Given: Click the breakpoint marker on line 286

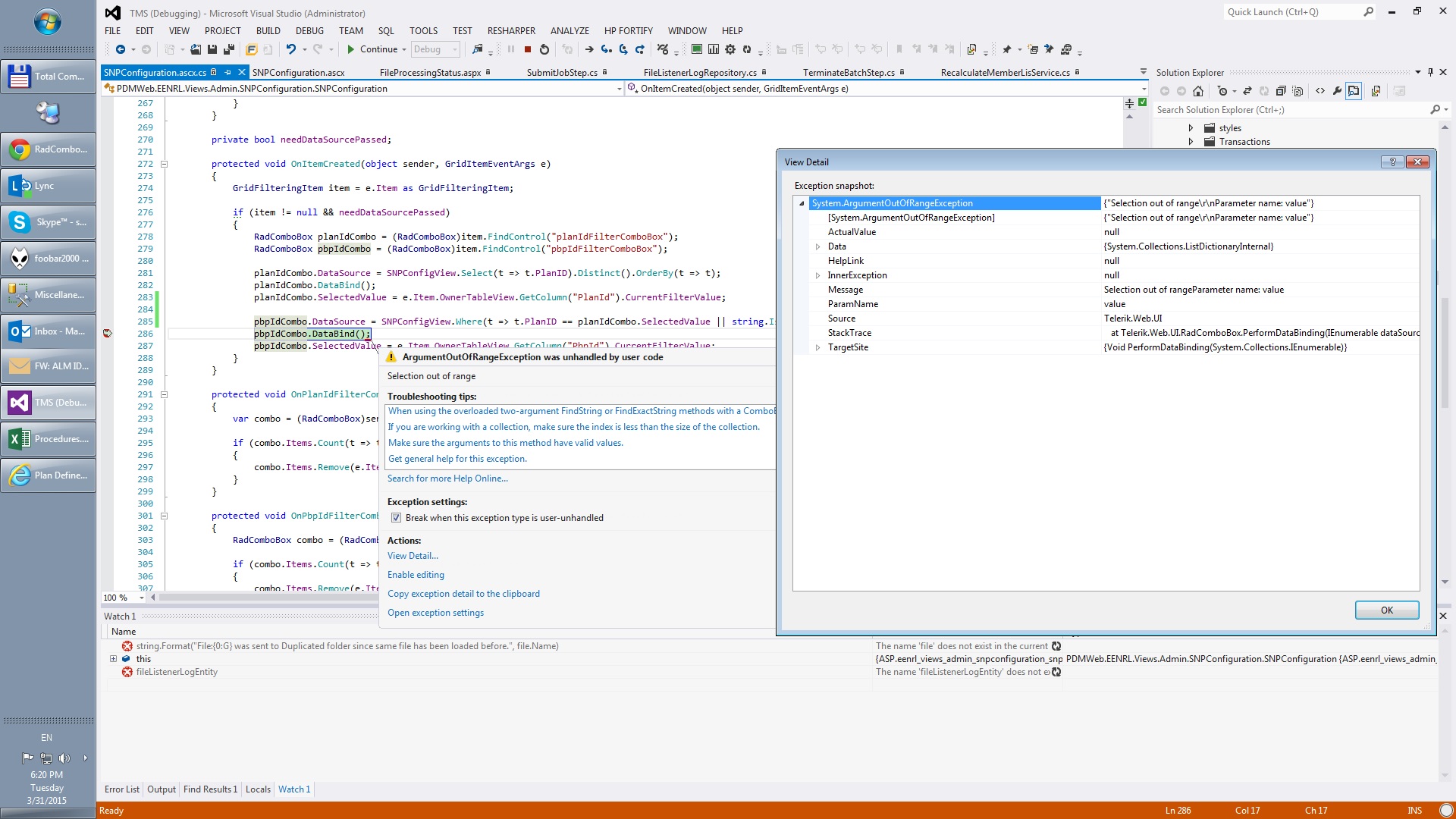Looking at the screenshot, I should click(108, 334).
